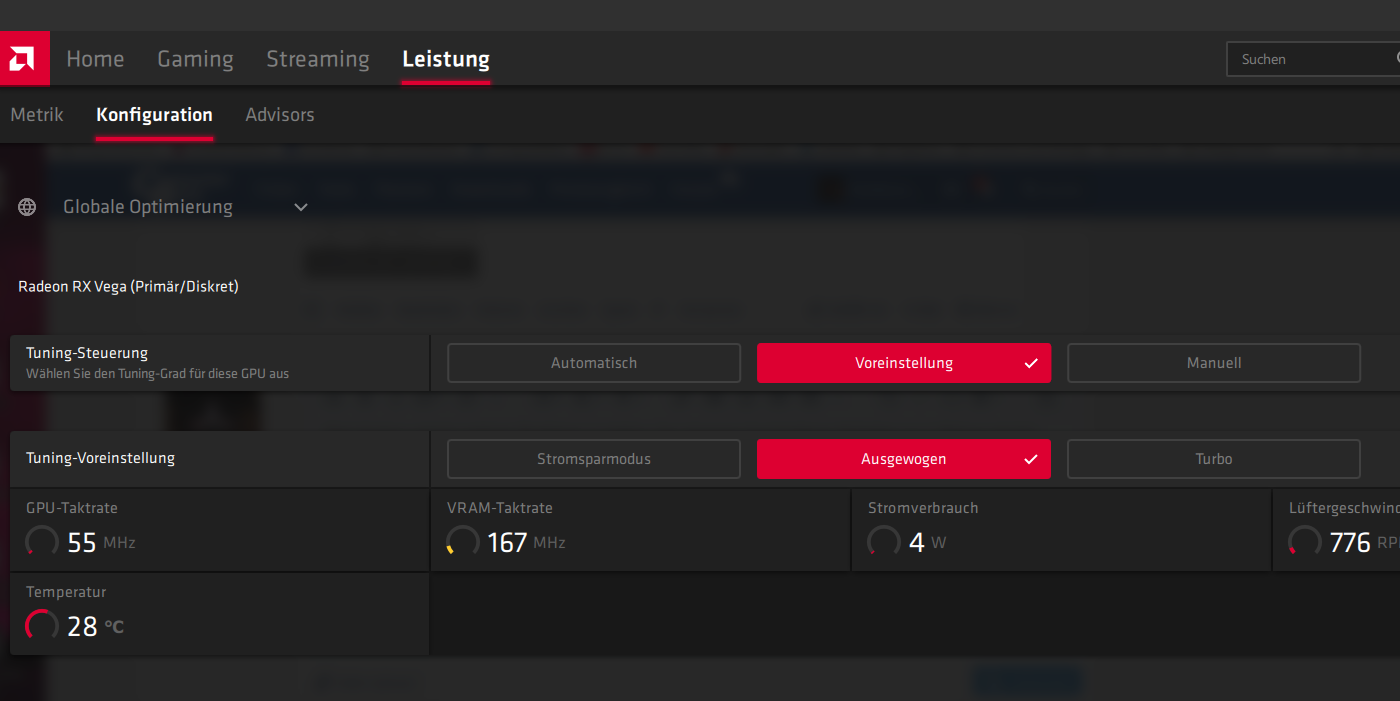Open the Streaming tab
The width and height of the screenshot is (1400, 701).
tap(318, 59)
